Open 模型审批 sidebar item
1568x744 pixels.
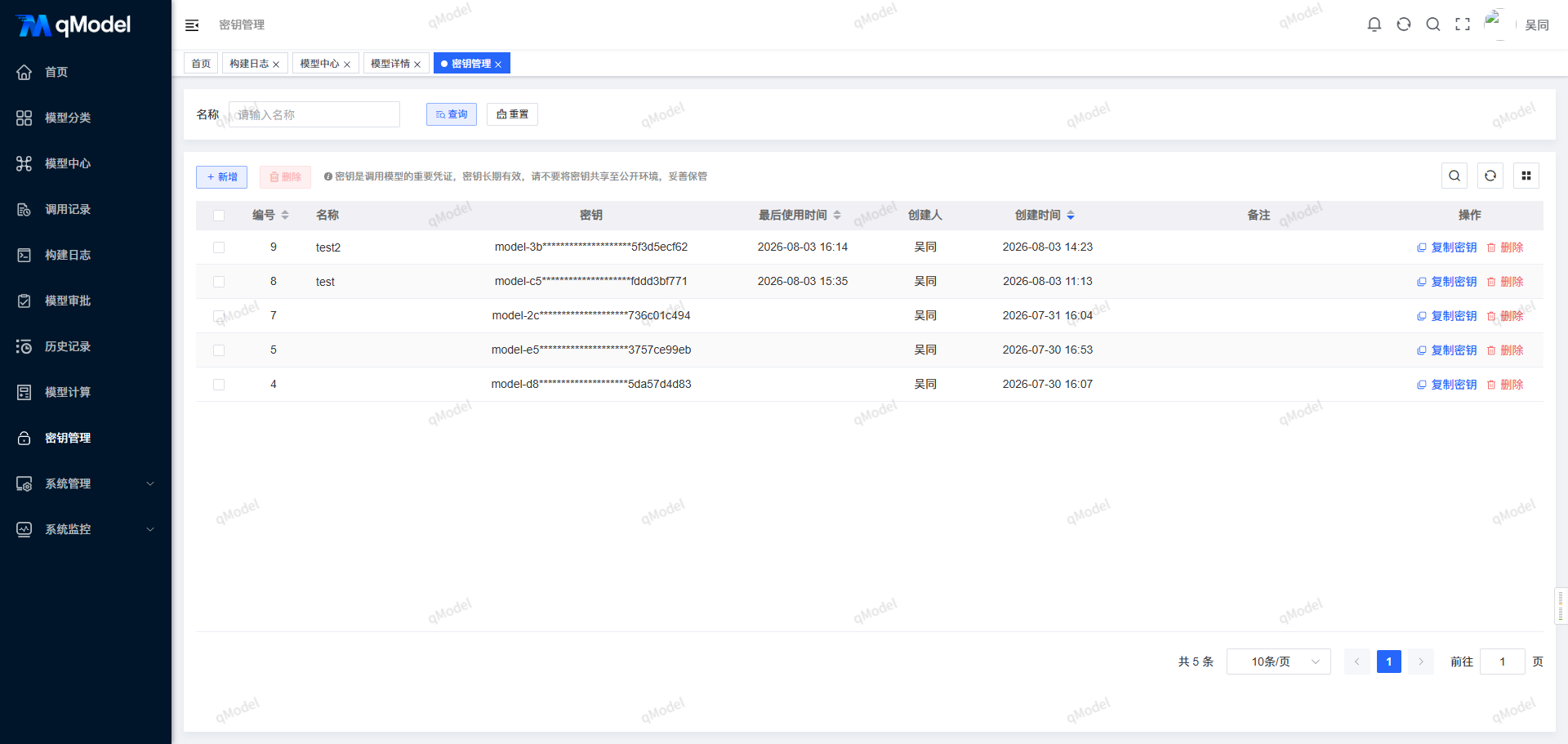(x=86, y=301)
